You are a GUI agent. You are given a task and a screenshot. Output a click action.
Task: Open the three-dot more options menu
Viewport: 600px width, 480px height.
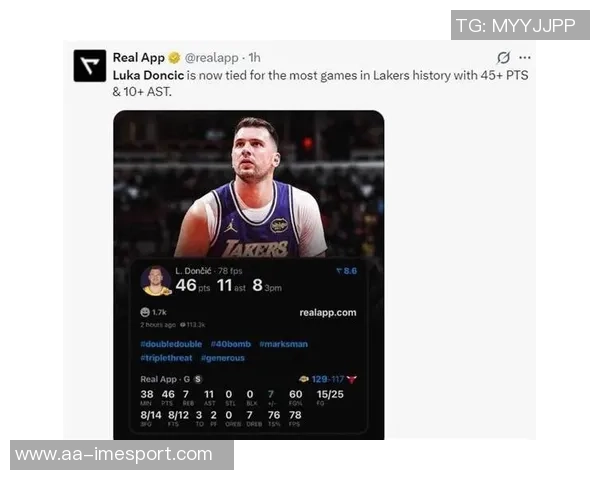pyautogui.click(x=525, y=58)
